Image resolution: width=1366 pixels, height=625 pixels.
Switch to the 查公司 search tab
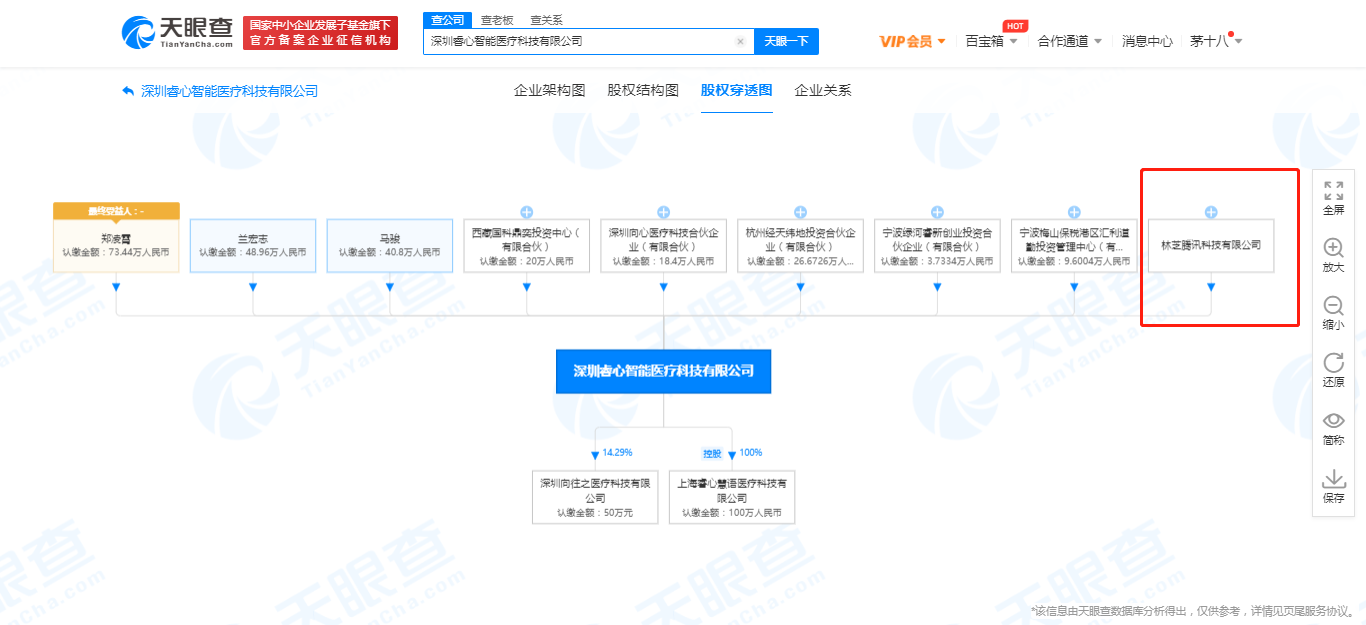click(x=447, y=20)
